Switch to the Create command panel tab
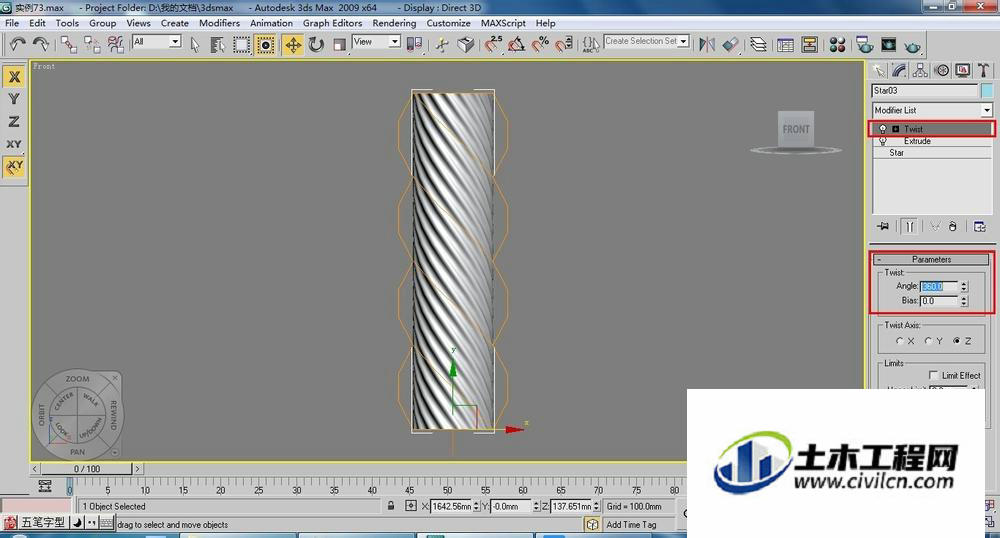 click(879, 70)
